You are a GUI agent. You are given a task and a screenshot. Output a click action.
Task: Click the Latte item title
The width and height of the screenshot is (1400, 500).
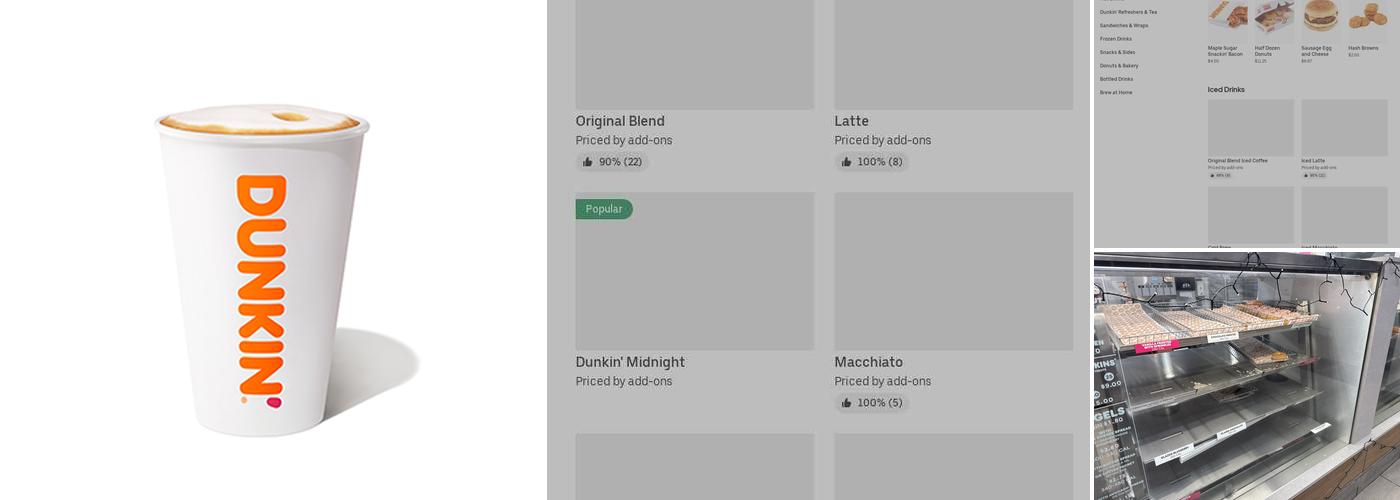(852, 121)
